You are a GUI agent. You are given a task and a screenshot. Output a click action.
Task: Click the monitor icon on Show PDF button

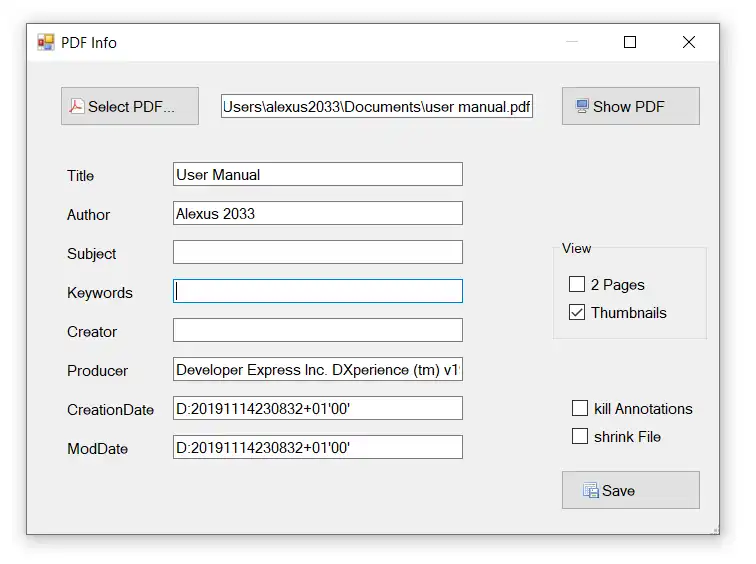pos(582,106)
